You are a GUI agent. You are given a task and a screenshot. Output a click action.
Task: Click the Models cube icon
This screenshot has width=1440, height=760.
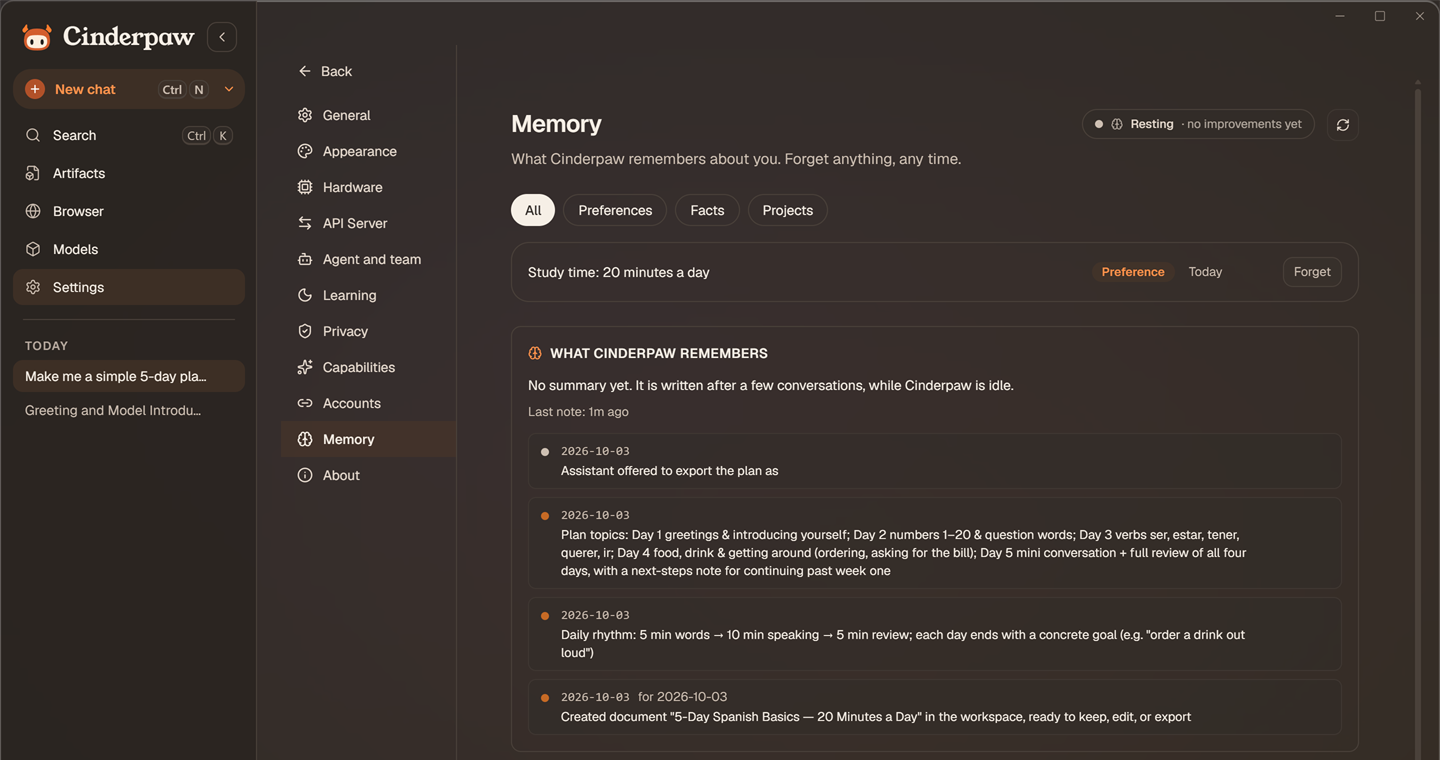(33, 249)
